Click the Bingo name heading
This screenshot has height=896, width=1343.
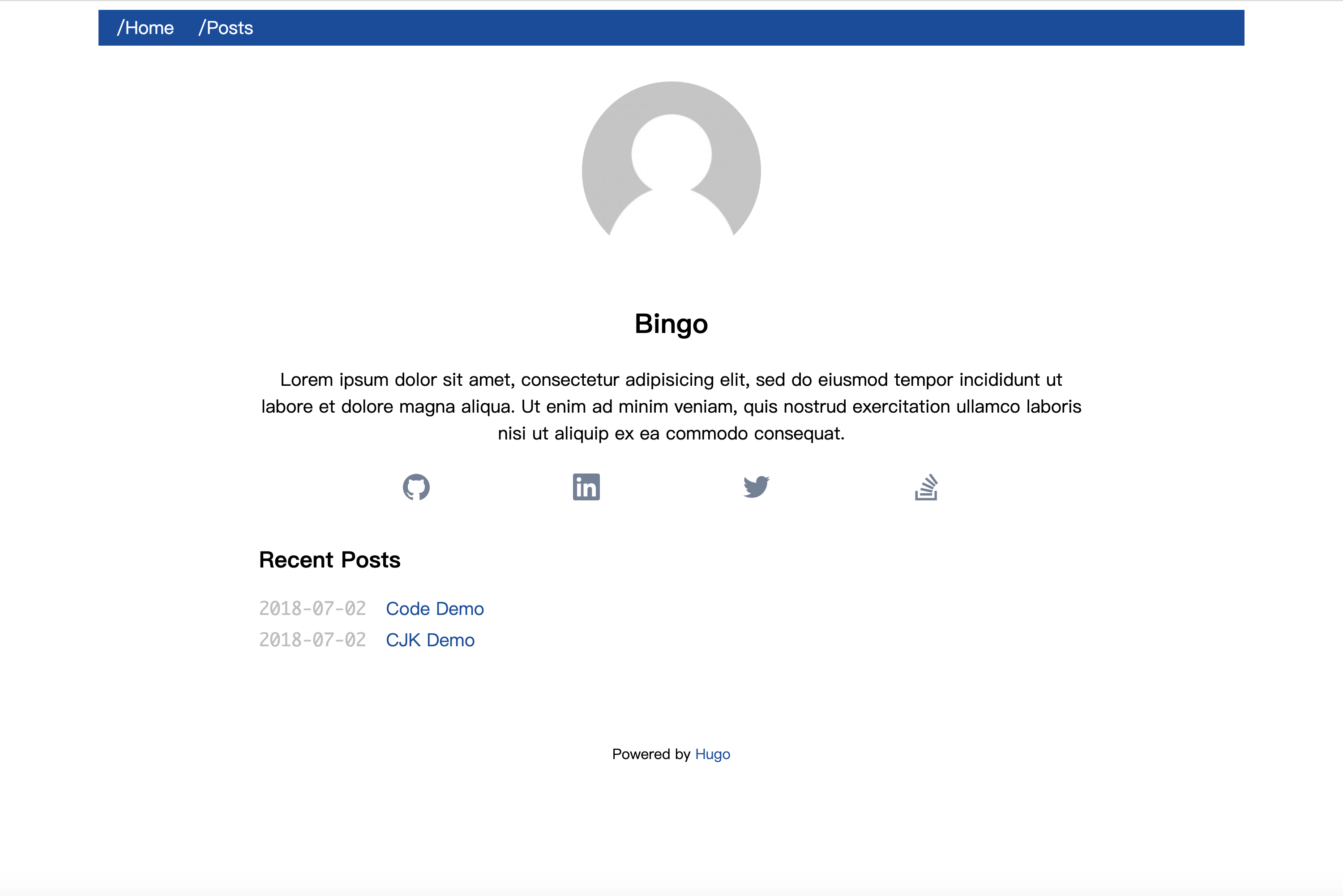tap(671, 324)
